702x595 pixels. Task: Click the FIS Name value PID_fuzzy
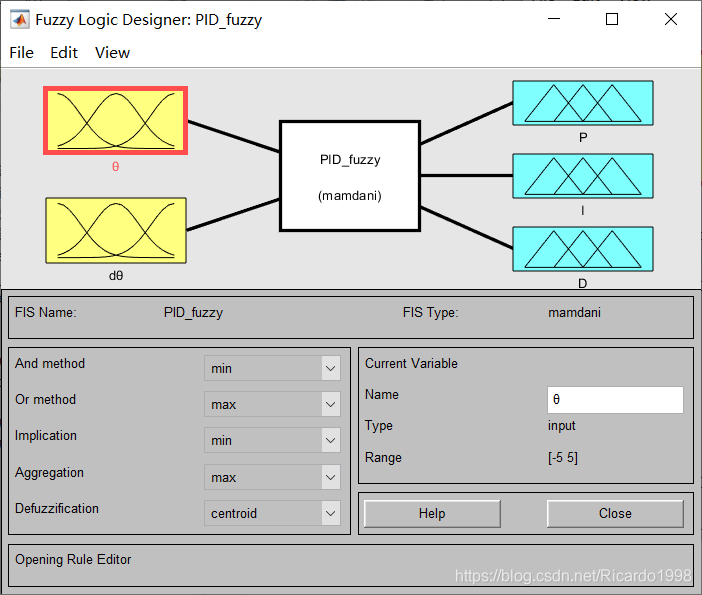[193, 312]
